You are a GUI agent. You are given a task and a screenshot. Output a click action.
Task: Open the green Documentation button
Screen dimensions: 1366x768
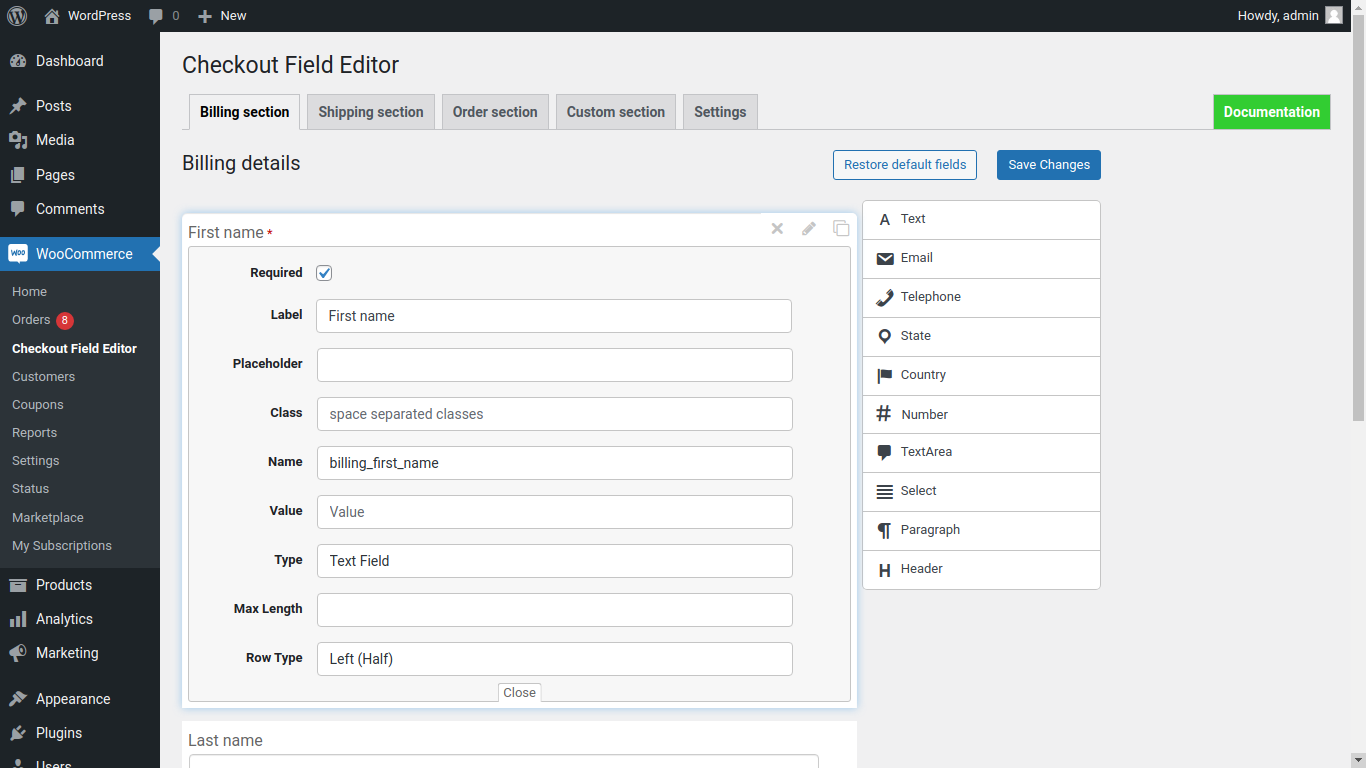(1272, 112)
